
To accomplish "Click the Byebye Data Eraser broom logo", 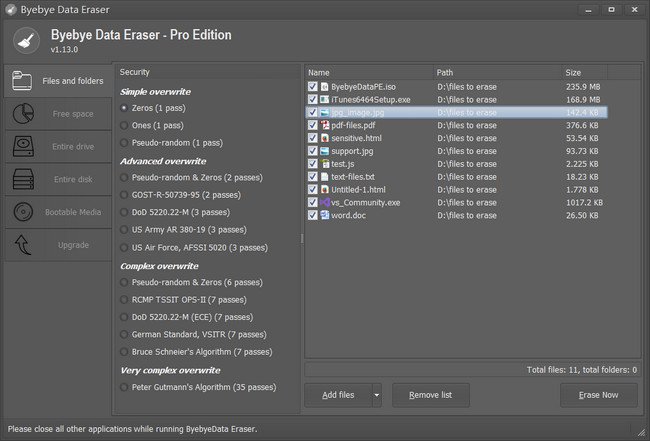I will click(x=26, y=41).
